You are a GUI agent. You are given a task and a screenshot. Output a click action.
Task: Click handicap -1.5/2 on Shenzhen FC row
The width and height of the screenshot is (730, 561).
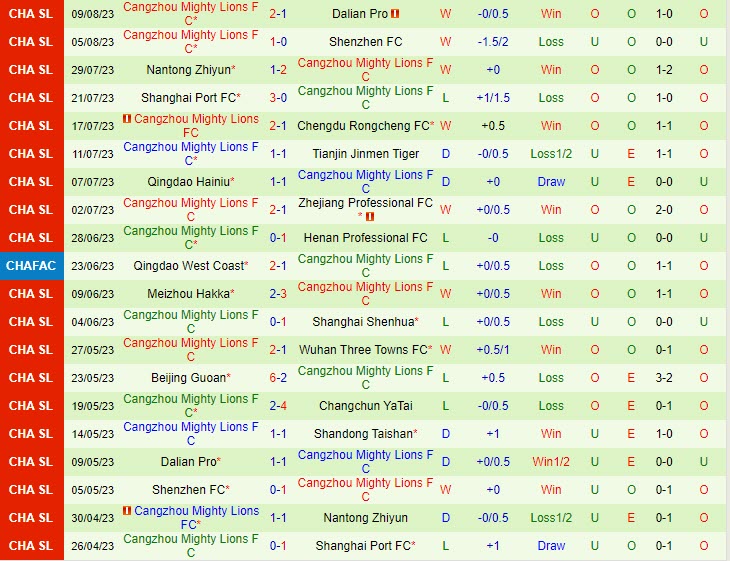click(x=493, y=42)
